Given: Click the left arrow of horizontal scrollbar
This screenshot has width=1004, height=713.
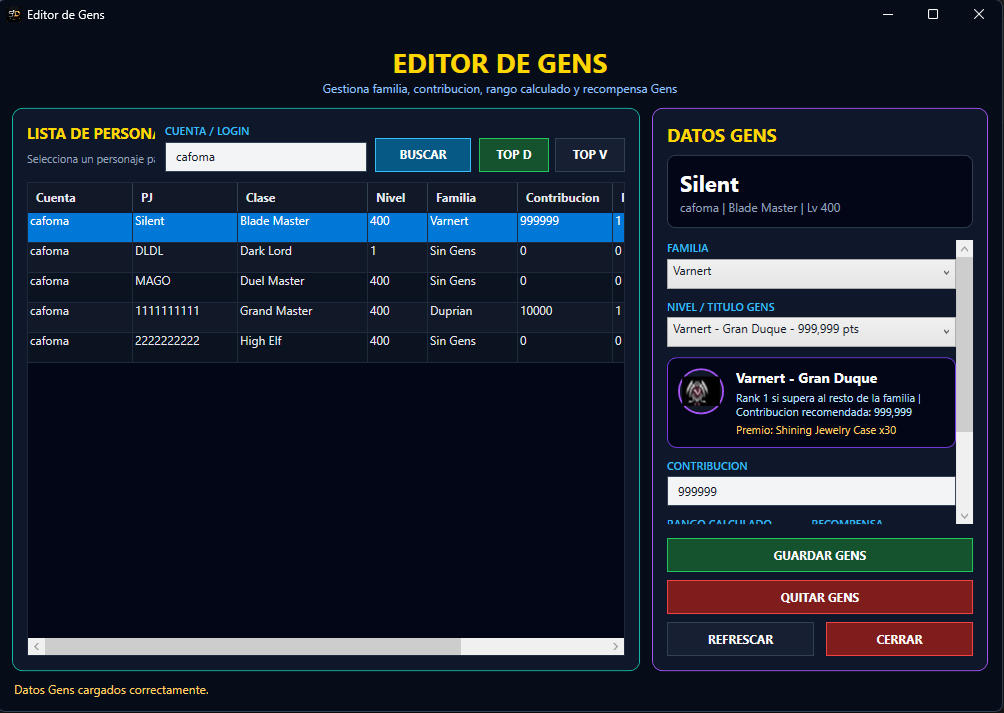Looking at the screenshot, I should 36,646.
